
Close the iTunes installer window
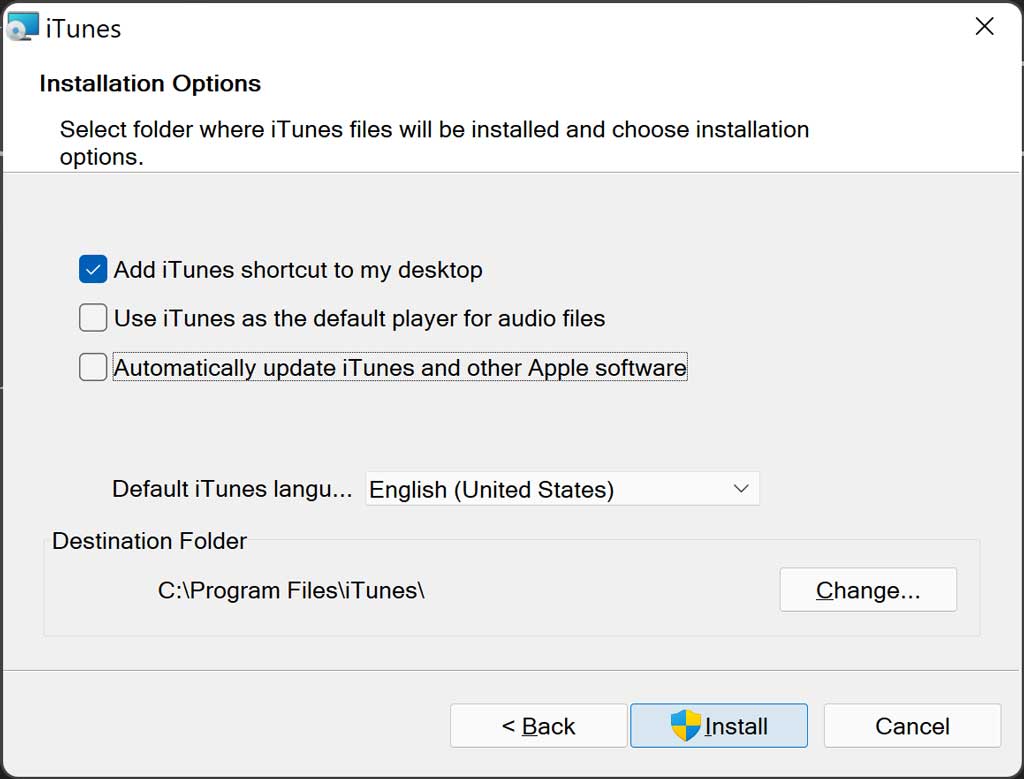pyautogui.click(x=984, y=26)
